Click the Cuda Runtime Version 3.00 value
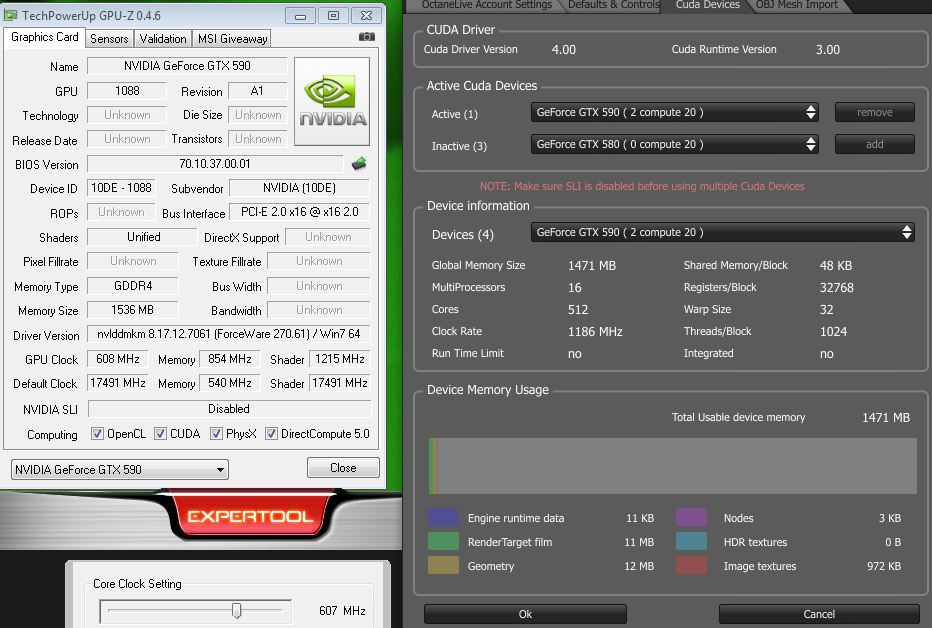The width and height of the screenshot is (932, 628). tap(827, 50)
